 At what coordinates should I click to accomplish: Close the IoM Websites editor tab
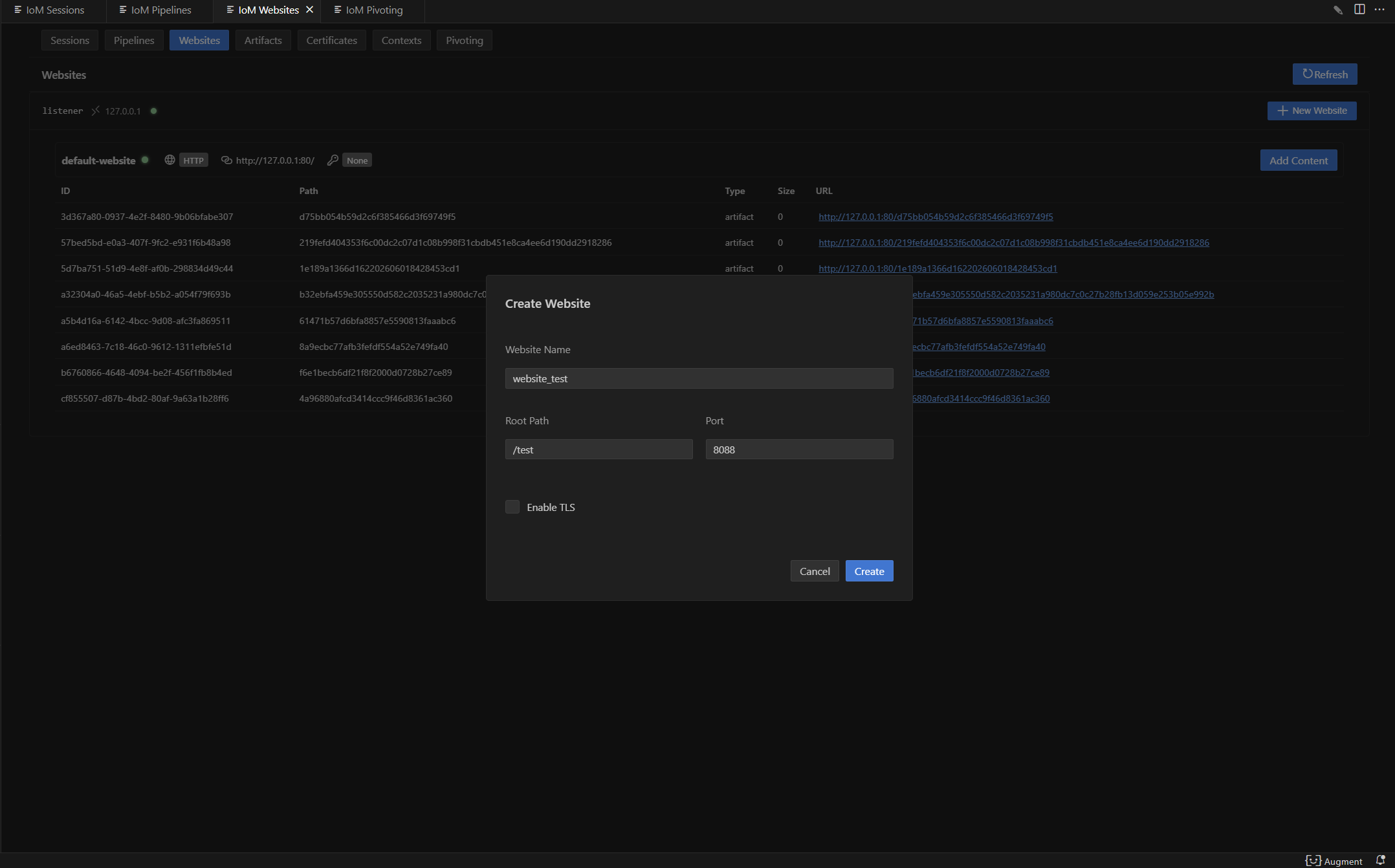click(x=309, y=10)
